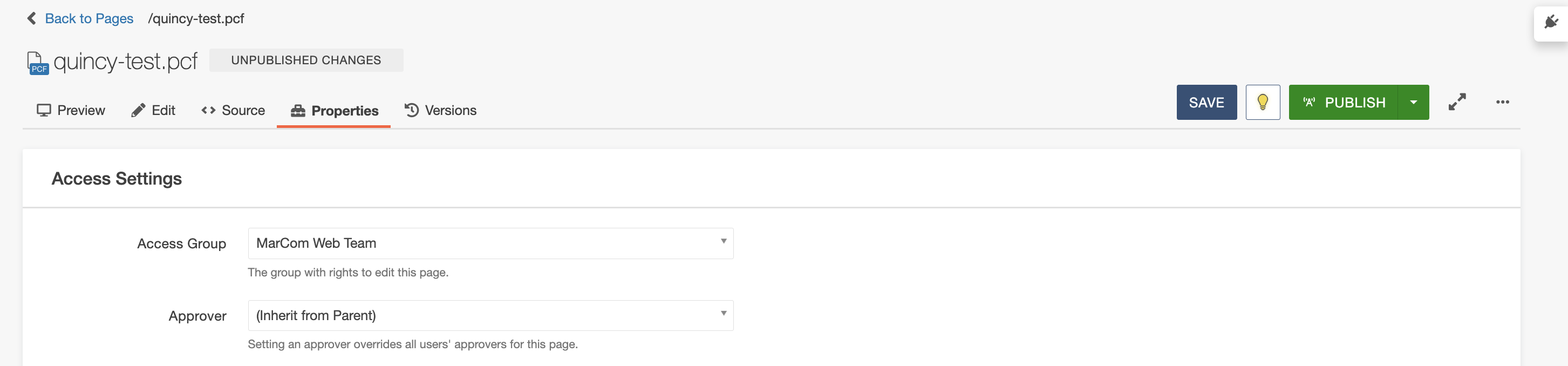Follow the Back to Pages link

click(89, 18)
